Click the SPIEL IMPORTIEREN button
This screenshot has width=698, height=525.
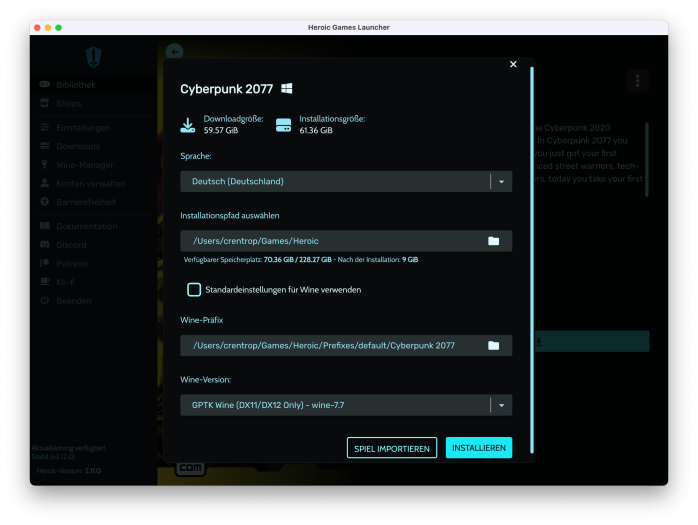392,448
